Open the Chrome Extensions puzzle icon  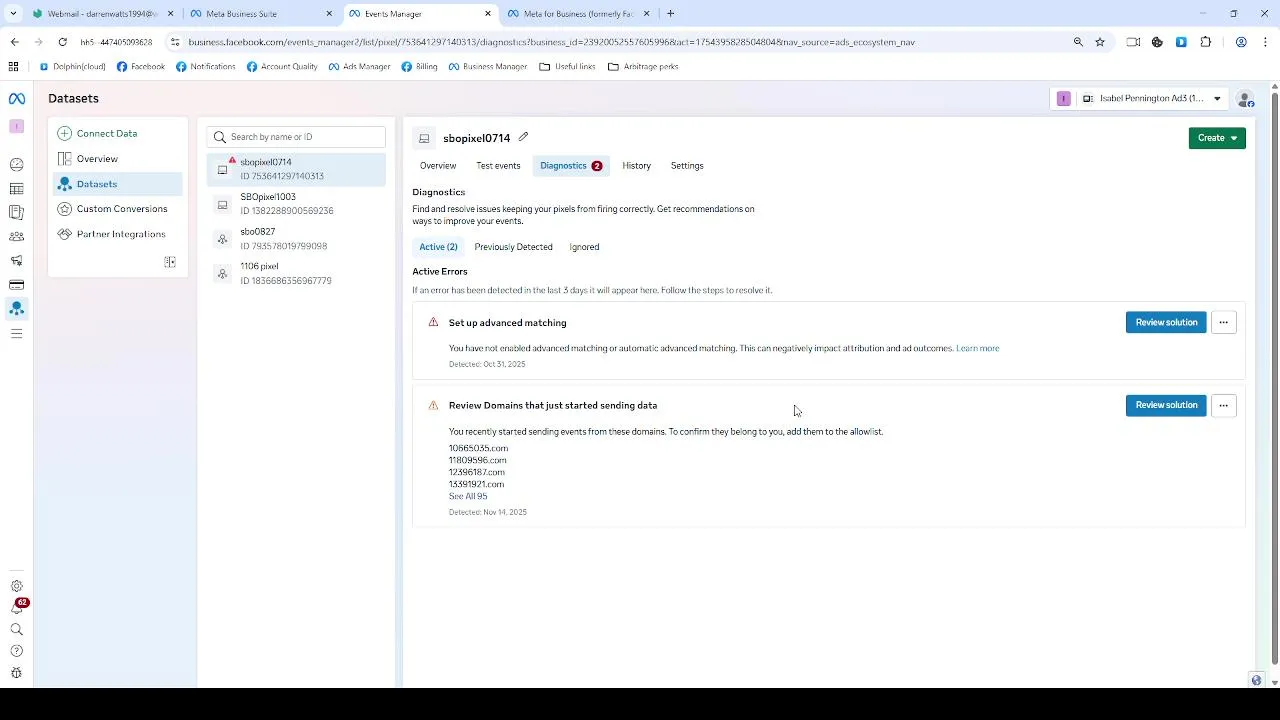pyautogui.click(x=1205, y=42)
